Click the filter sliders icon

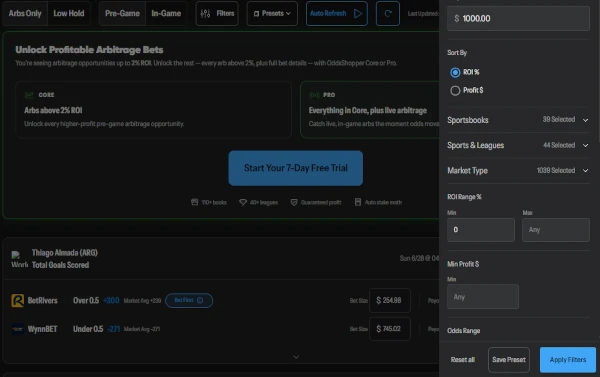[x=205, y=14]
